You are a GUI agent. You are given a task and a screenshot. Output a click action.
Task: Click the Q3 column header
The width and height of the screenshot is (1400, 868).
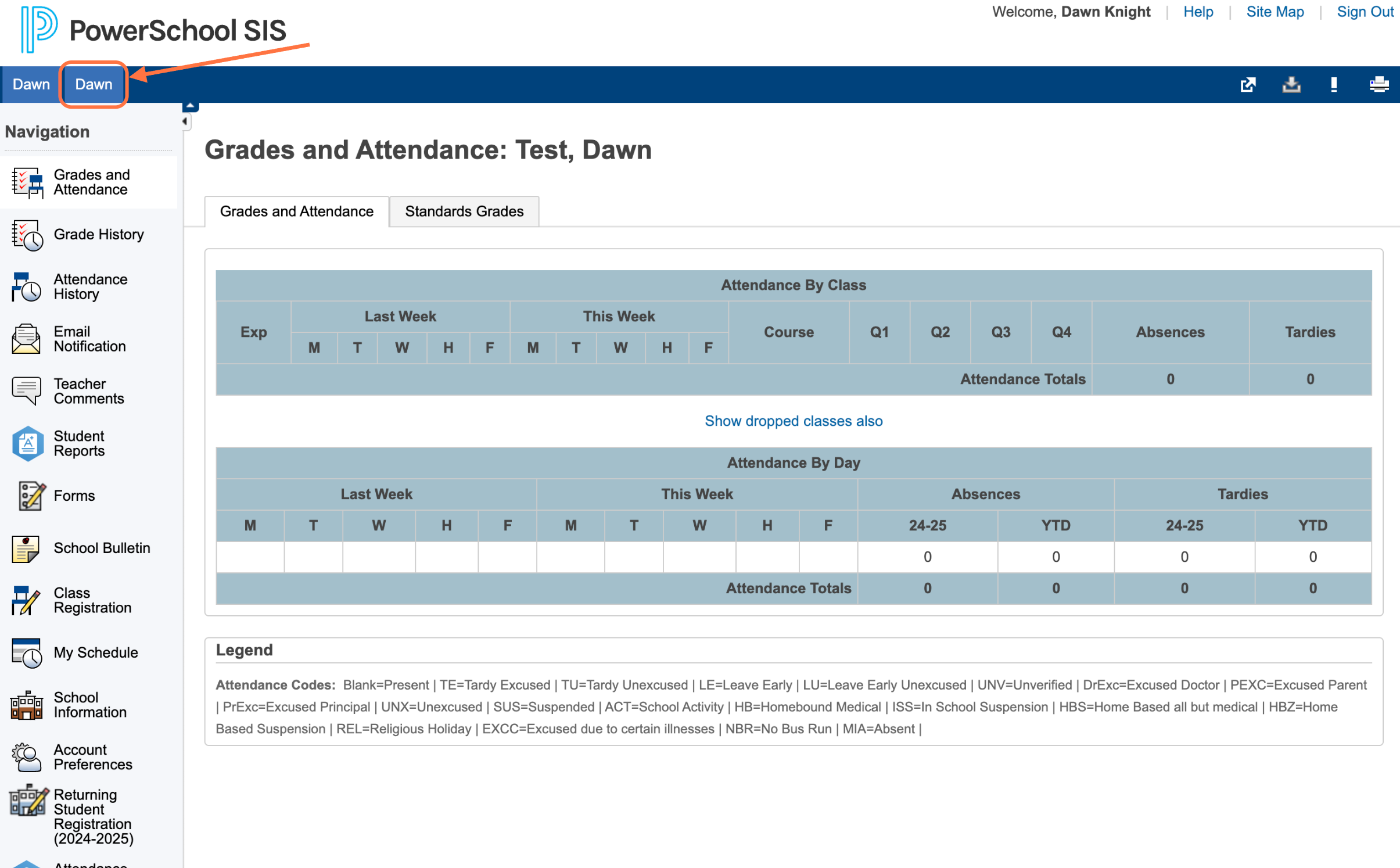coord(1000,332)
